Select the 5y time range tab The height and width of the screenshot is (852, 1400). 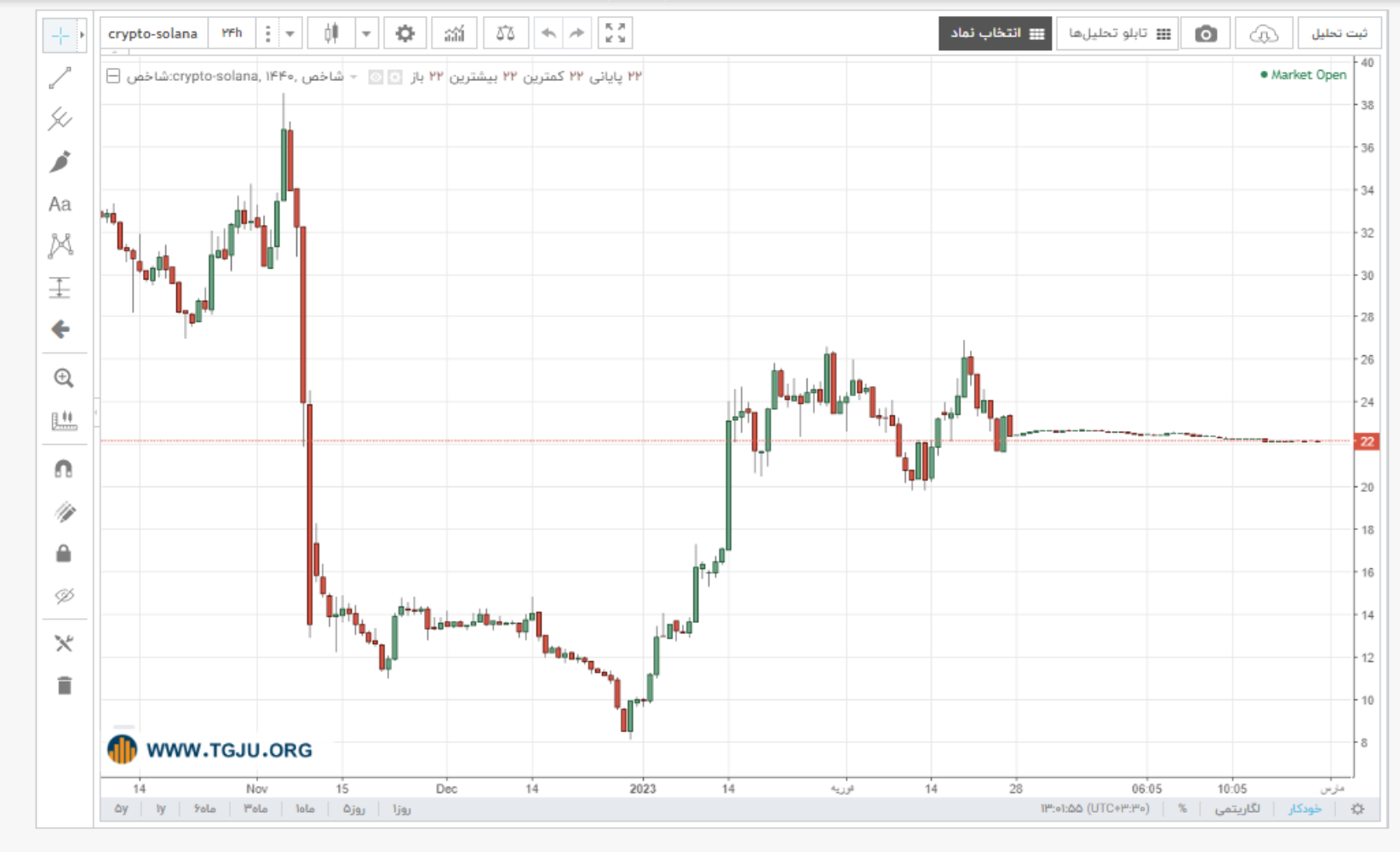click(x=121, y=809)
